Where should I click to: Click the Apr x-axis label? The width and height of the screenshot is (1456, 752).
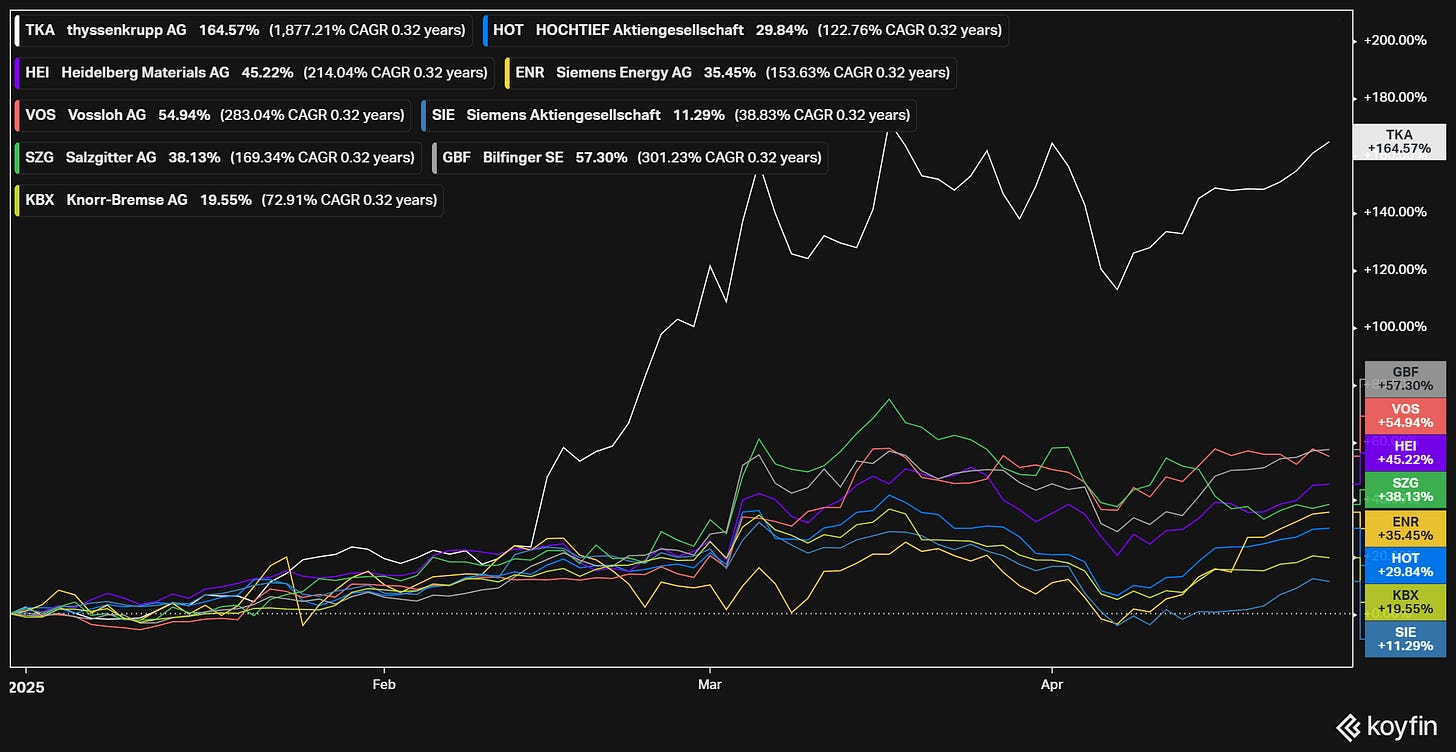coord(1052,687)
